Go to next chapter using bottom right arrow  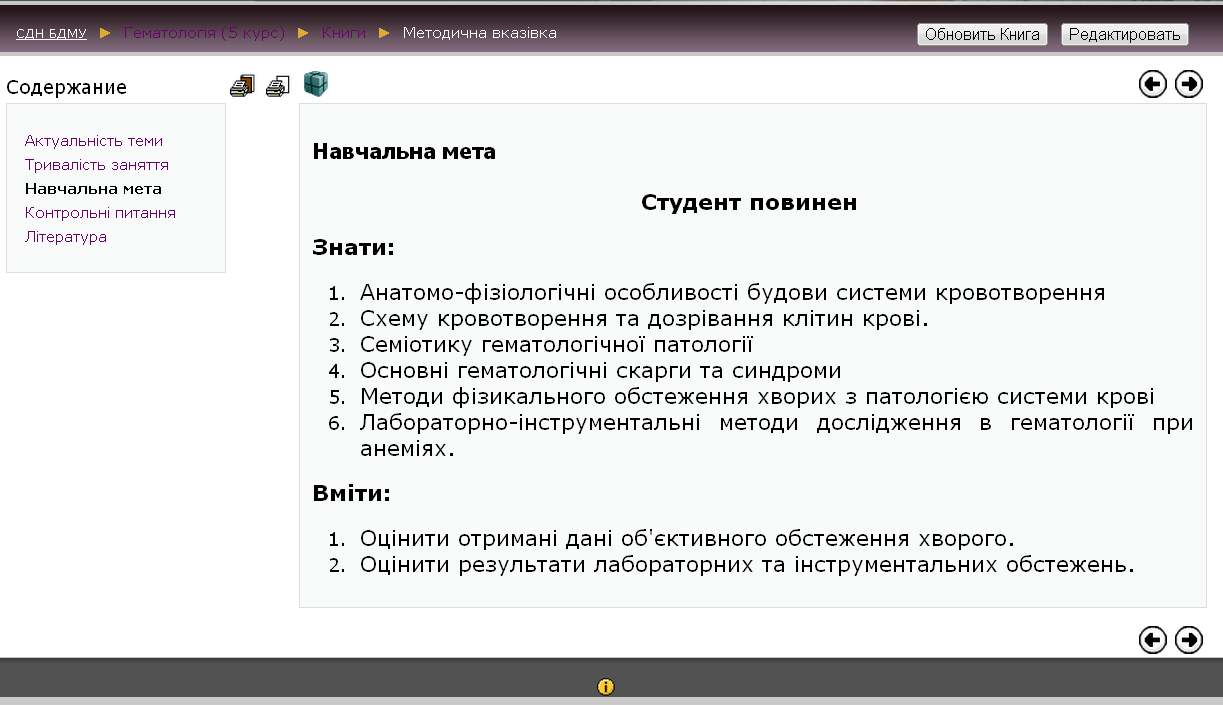coord(1189,639)
